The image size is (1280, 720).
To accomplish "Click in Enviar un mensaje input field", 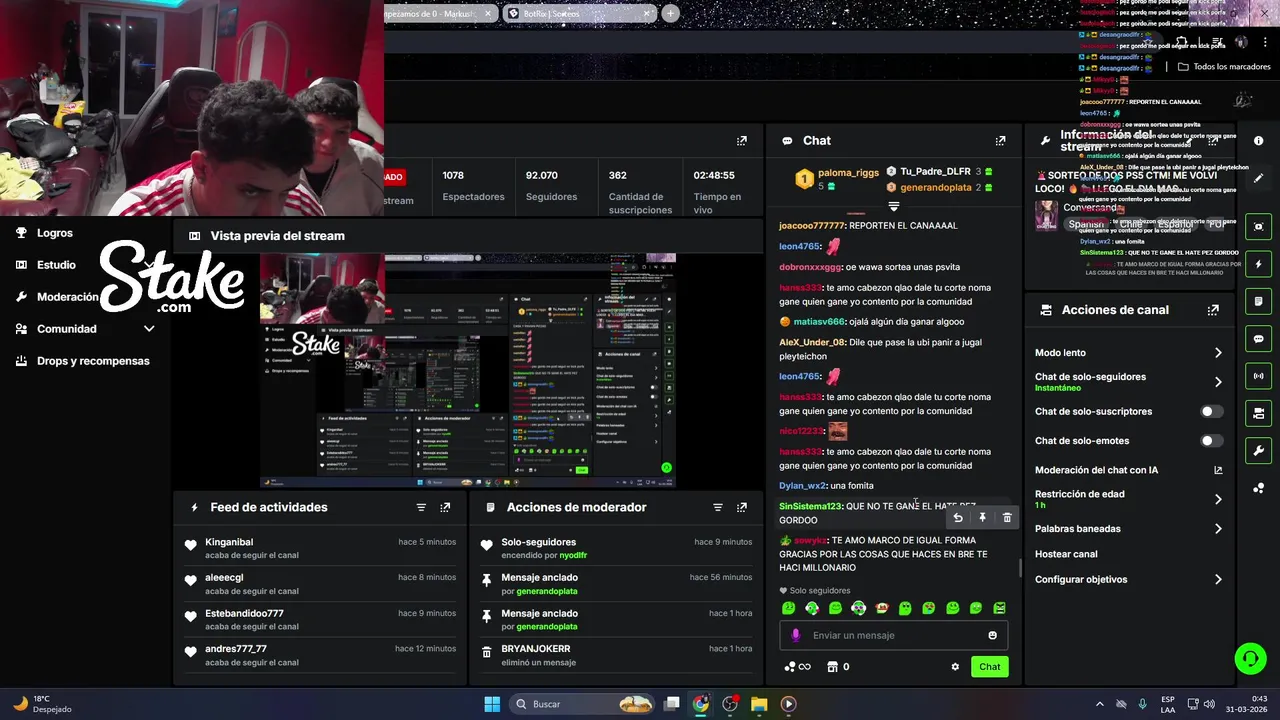I will (896, 636).
